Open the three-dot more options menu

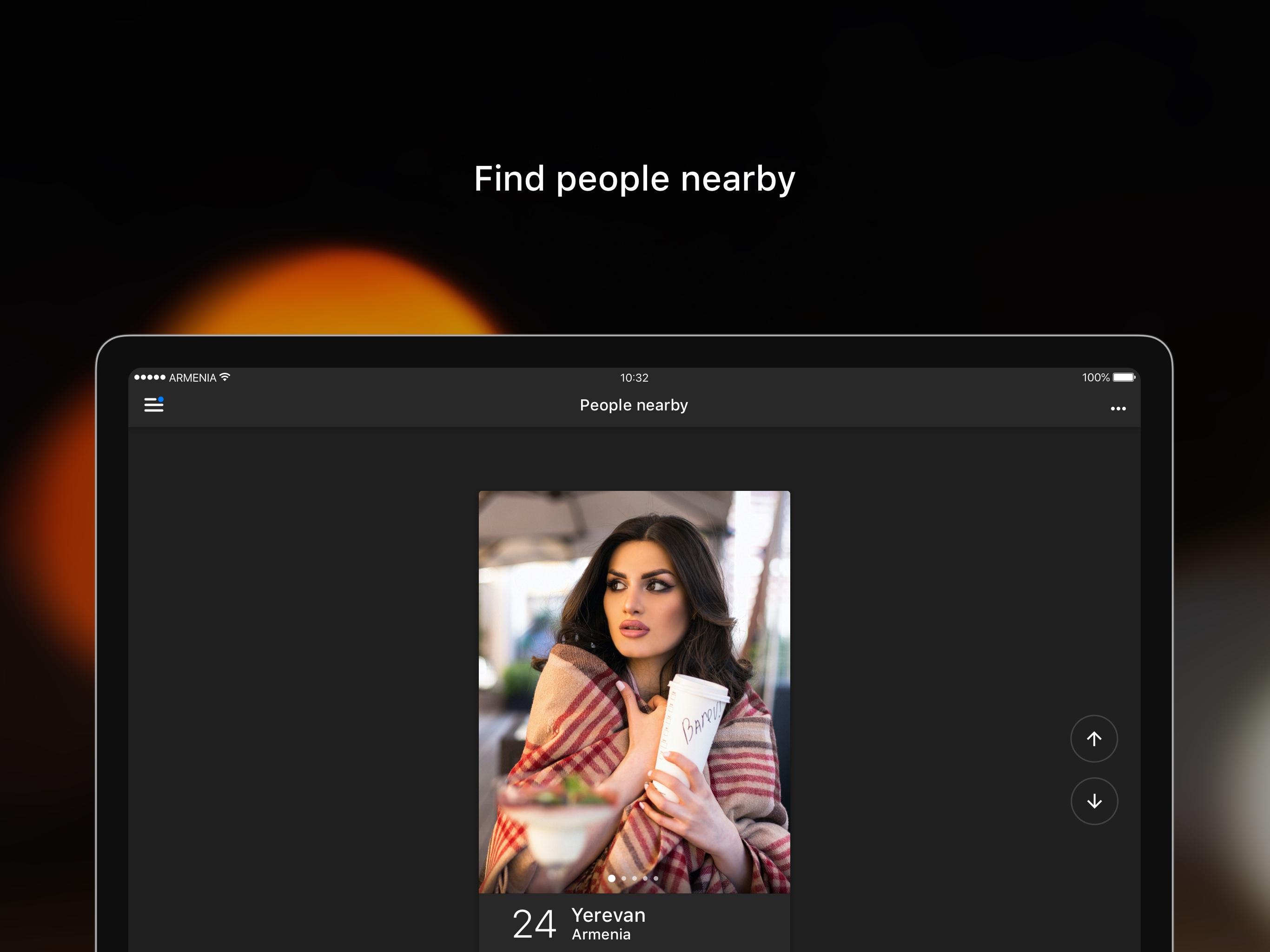1118,409
